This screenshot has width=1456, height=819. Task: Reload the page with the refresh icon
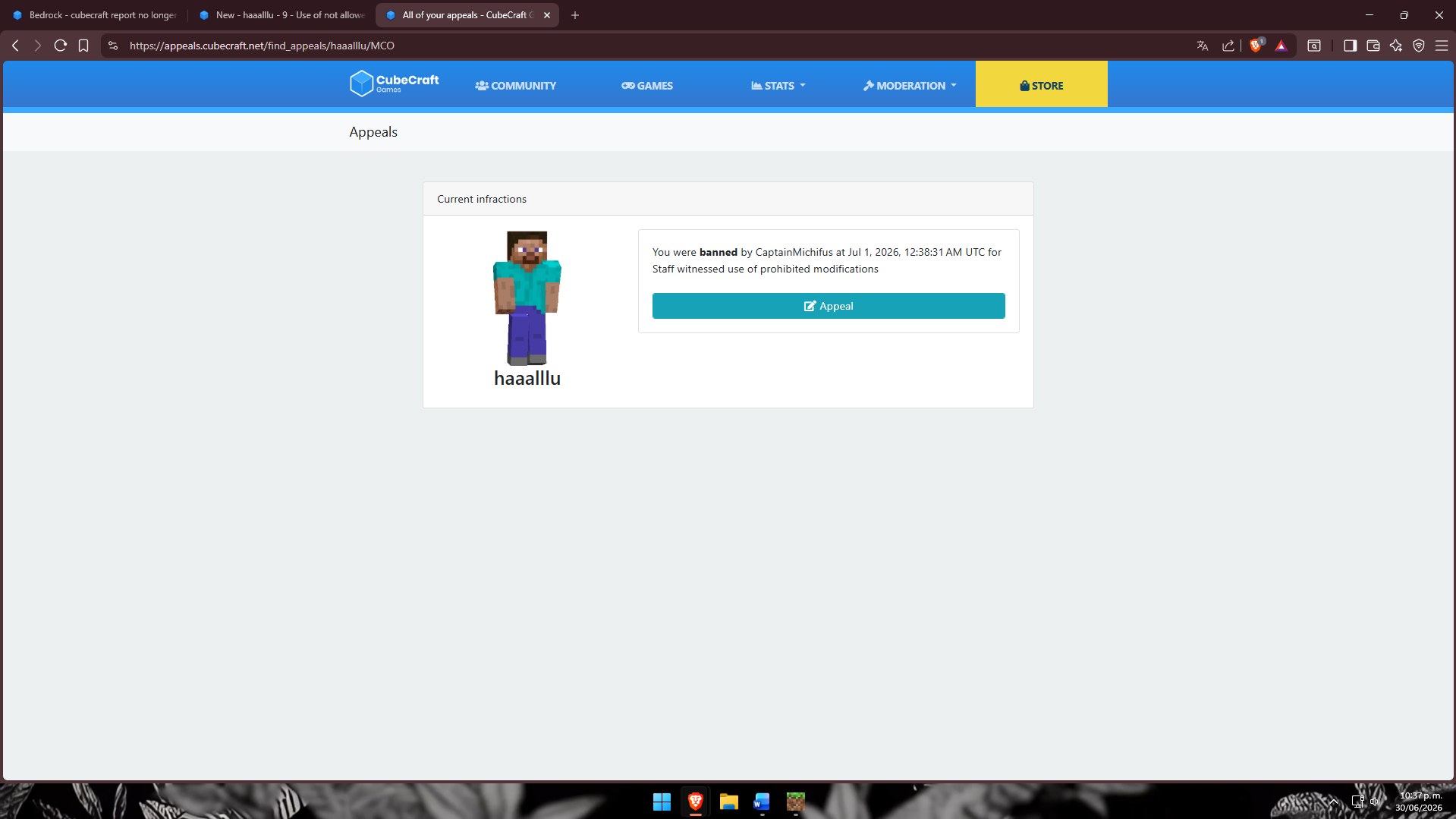pyautogui.click(x=61, y=46)
